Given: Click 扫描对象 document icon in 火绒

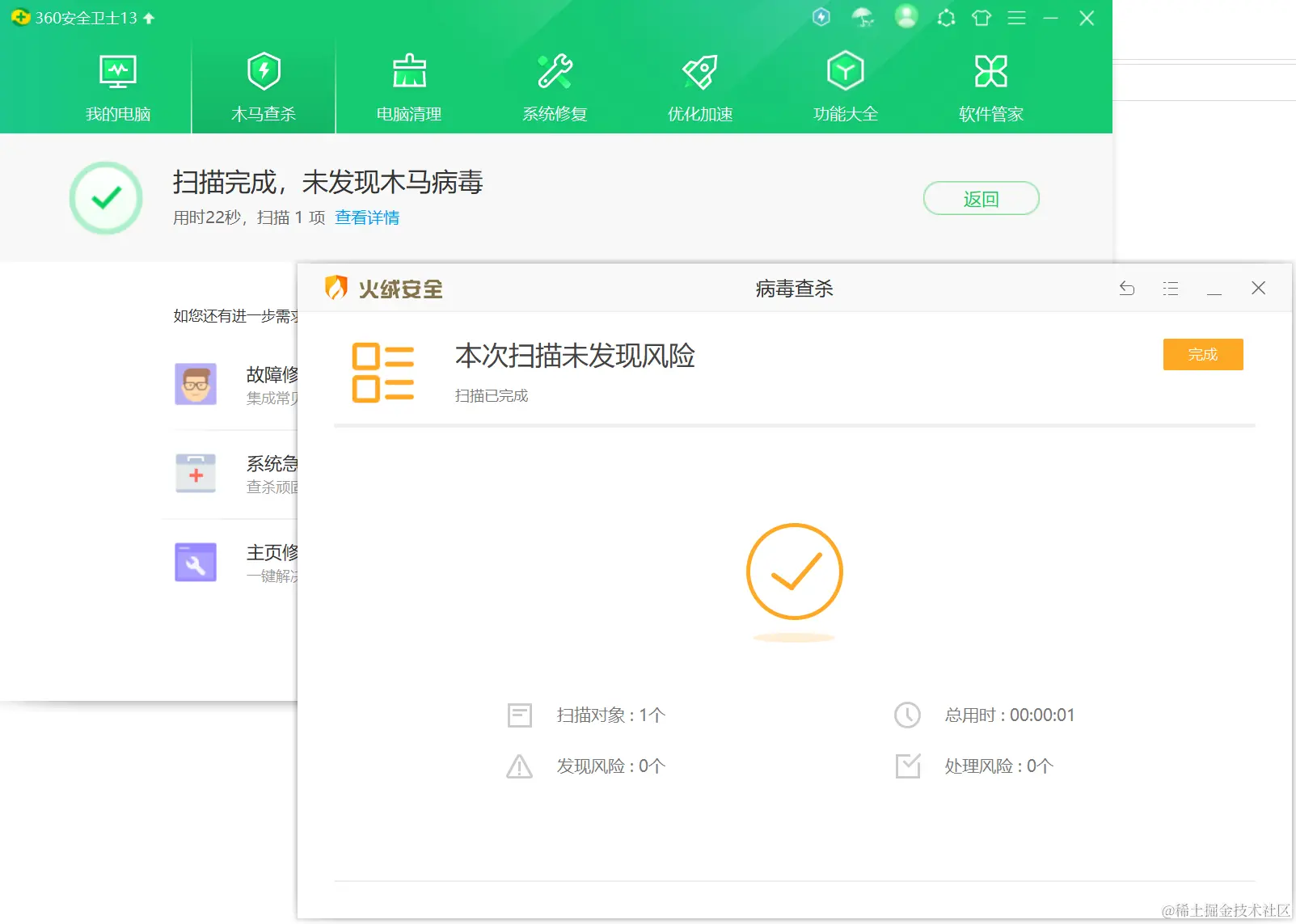Looking at the screenshot, I should pyautogui.click(x=520, y=715).
